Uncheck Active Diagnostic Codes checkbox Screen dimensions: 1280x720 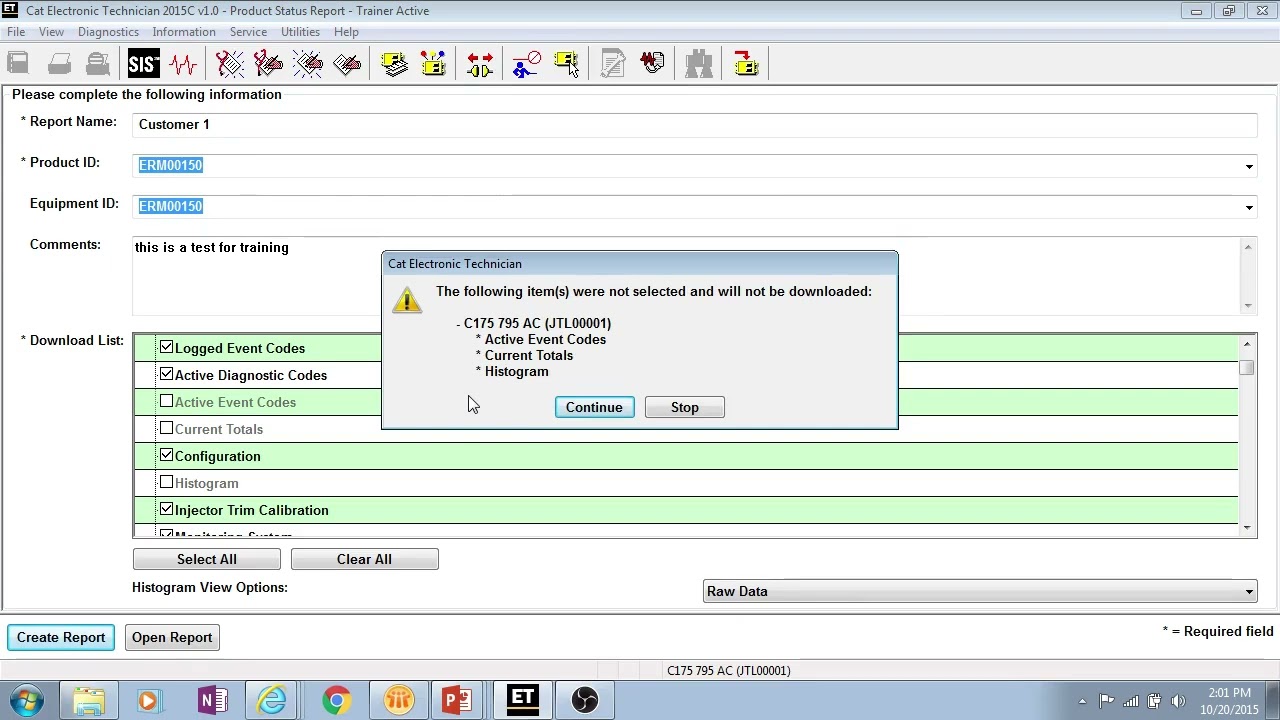coord(166,374)
